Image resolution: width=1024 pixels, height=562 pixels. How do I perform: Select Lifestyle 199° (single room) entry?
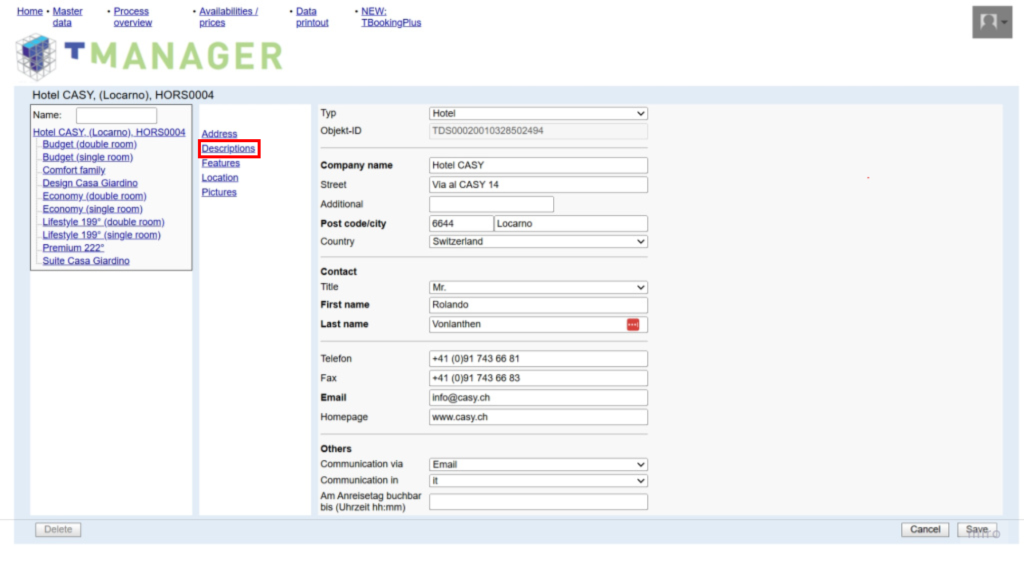101,235
